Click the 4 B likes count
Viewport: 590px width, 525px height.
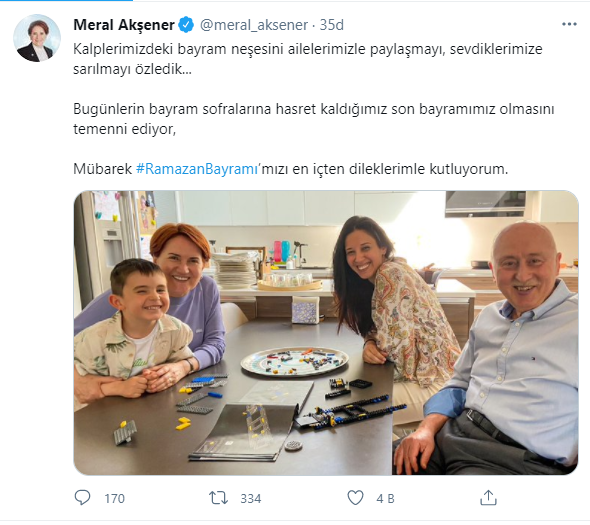coord(385,499)
